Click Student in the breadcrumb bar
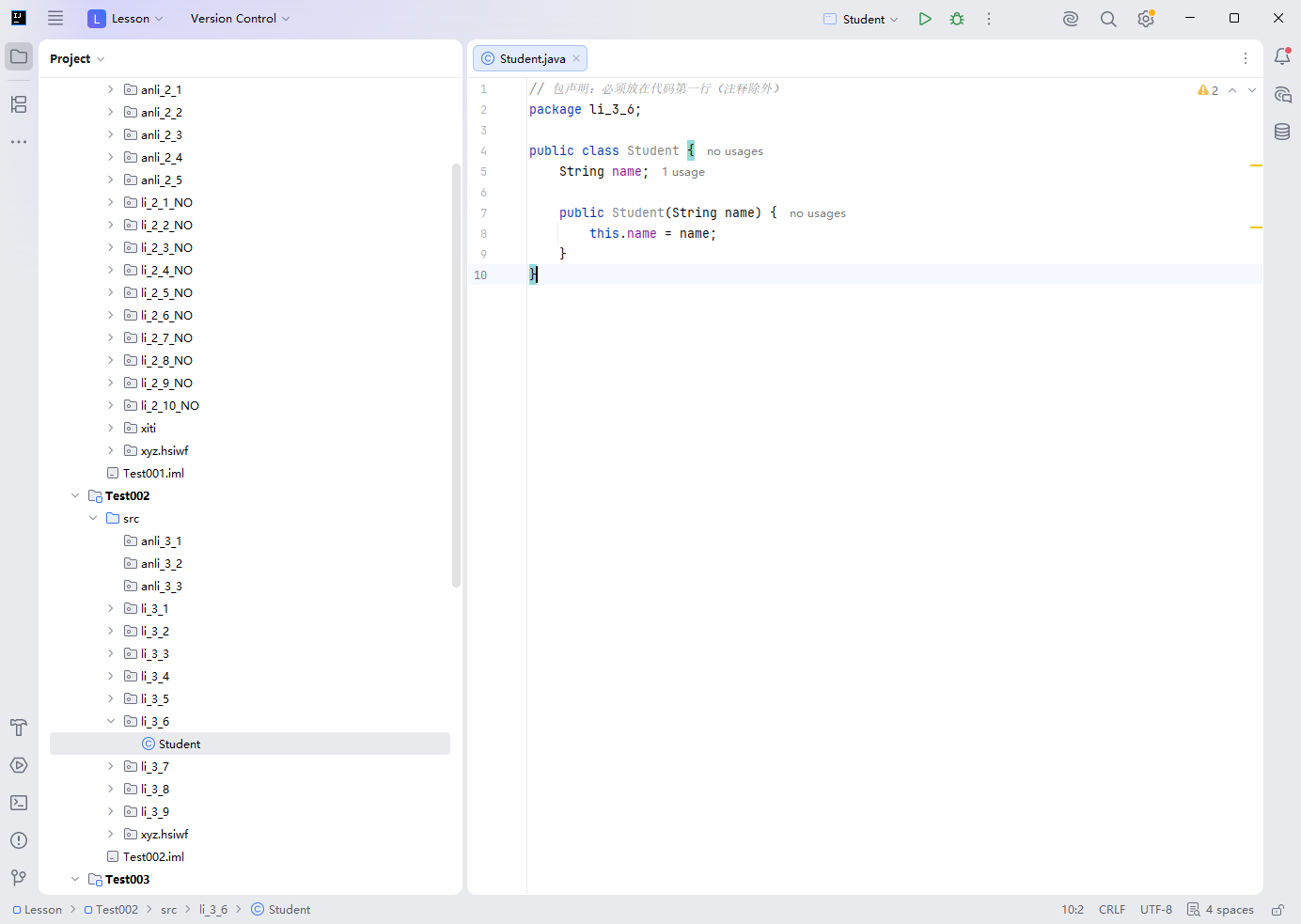The image size is (1301, 924). coord(280,910)
